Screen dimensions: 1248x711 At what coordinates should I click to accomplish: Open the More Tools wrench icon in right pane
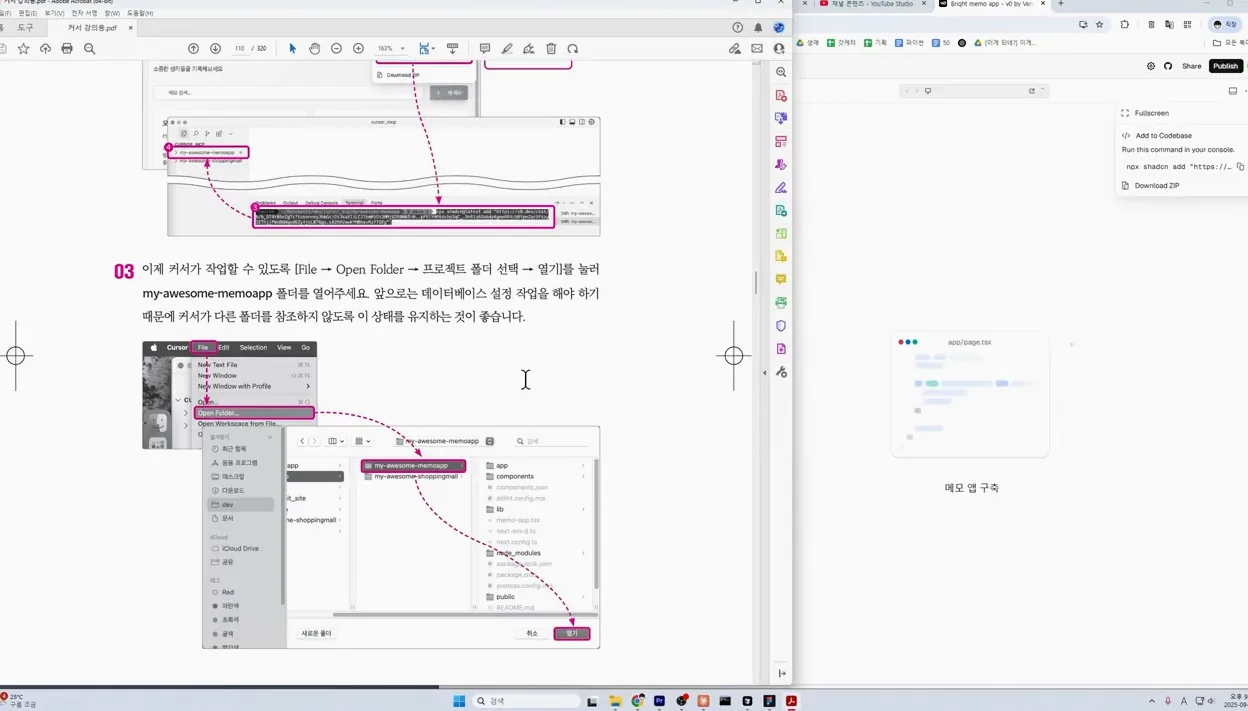[x=781, y=372]
